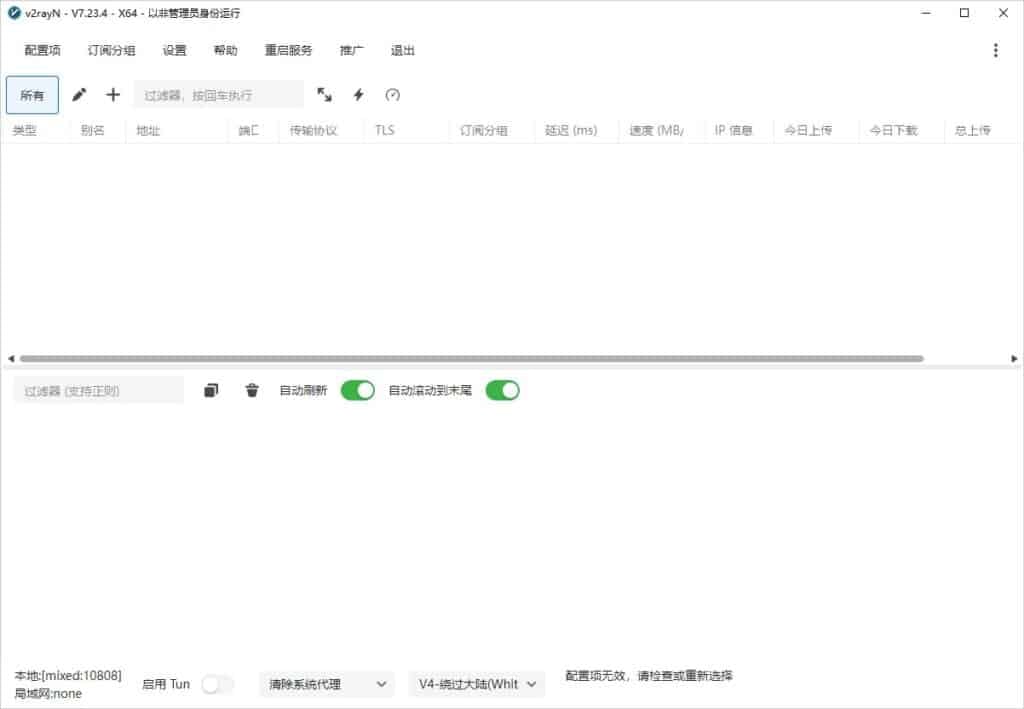Click the pencil edit subscription icon

(79, 95)
